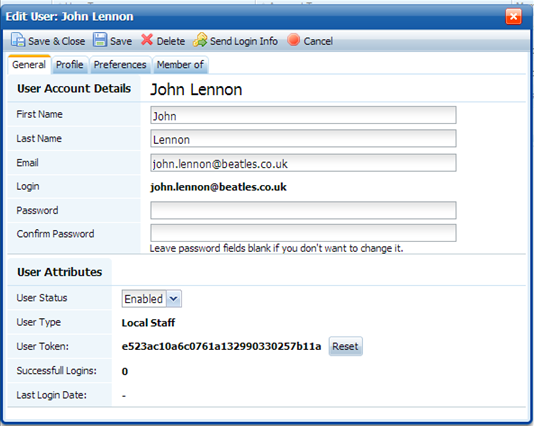Reset the user token
This screenshot has width=534, height=426.
[345, 346]
